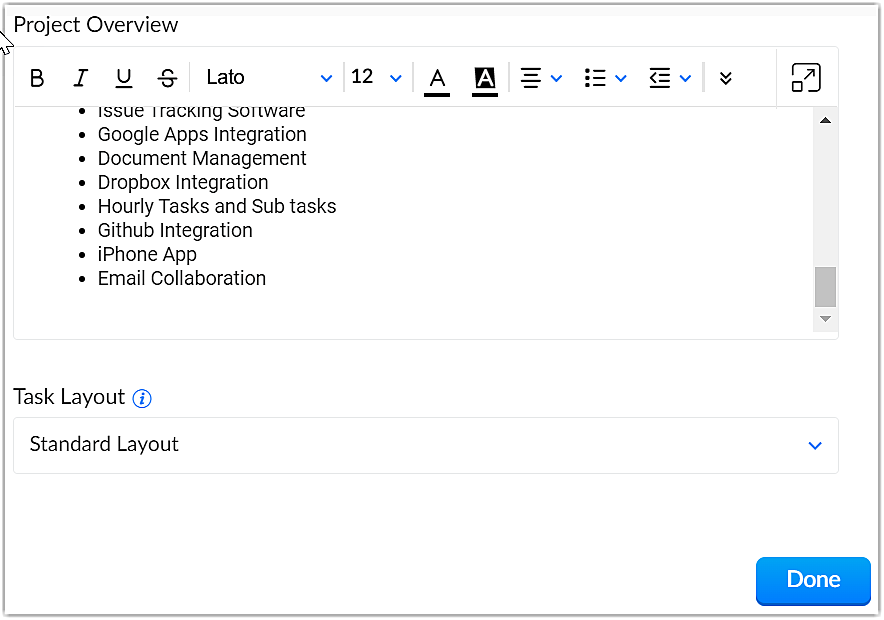Expand the editor to full screen
The image size is (884, 620).
(806, 78)
